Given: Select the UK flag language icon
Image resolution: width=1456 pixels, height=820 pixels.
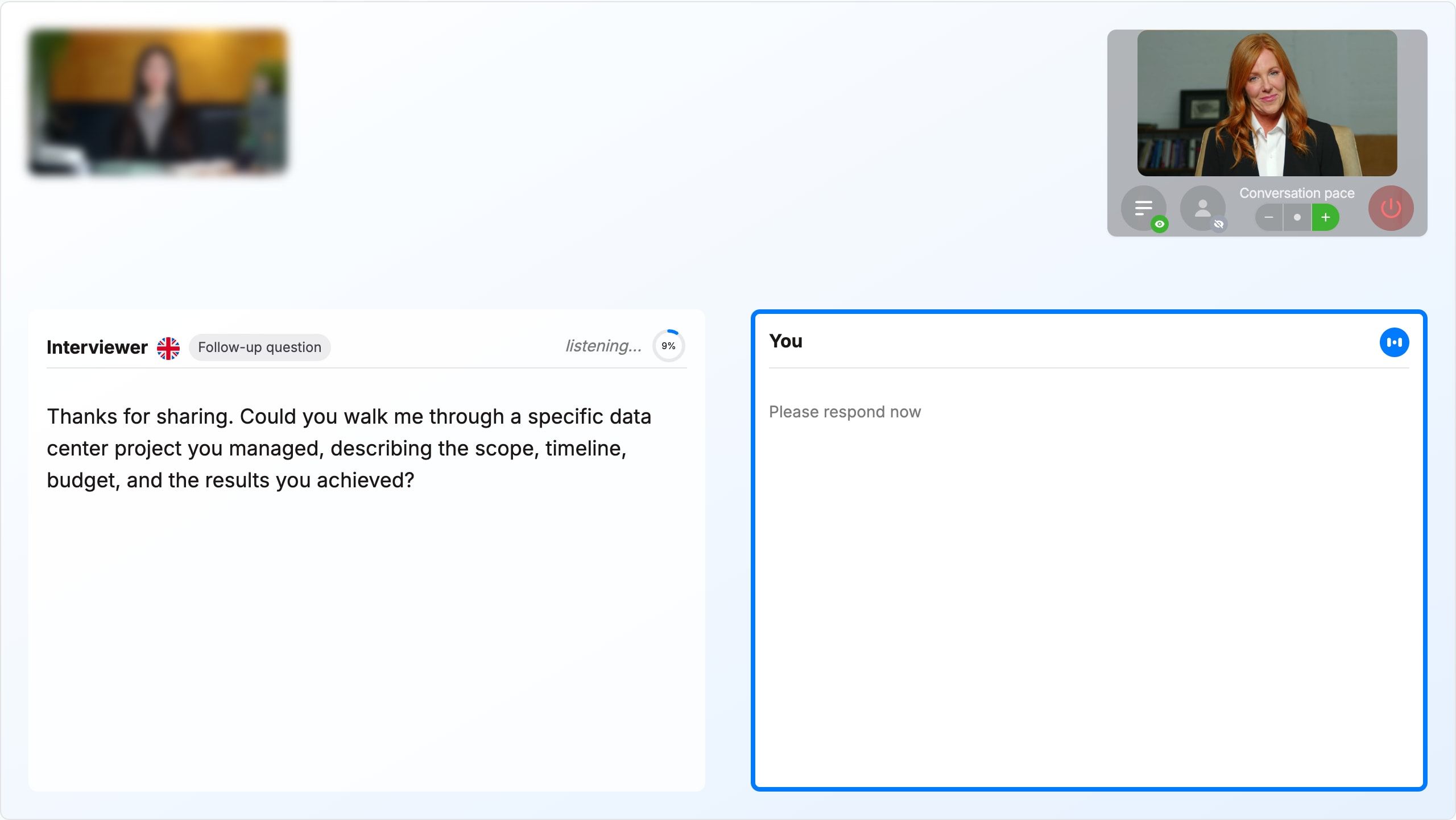Looking at the screenshot, I should (168, 348).
